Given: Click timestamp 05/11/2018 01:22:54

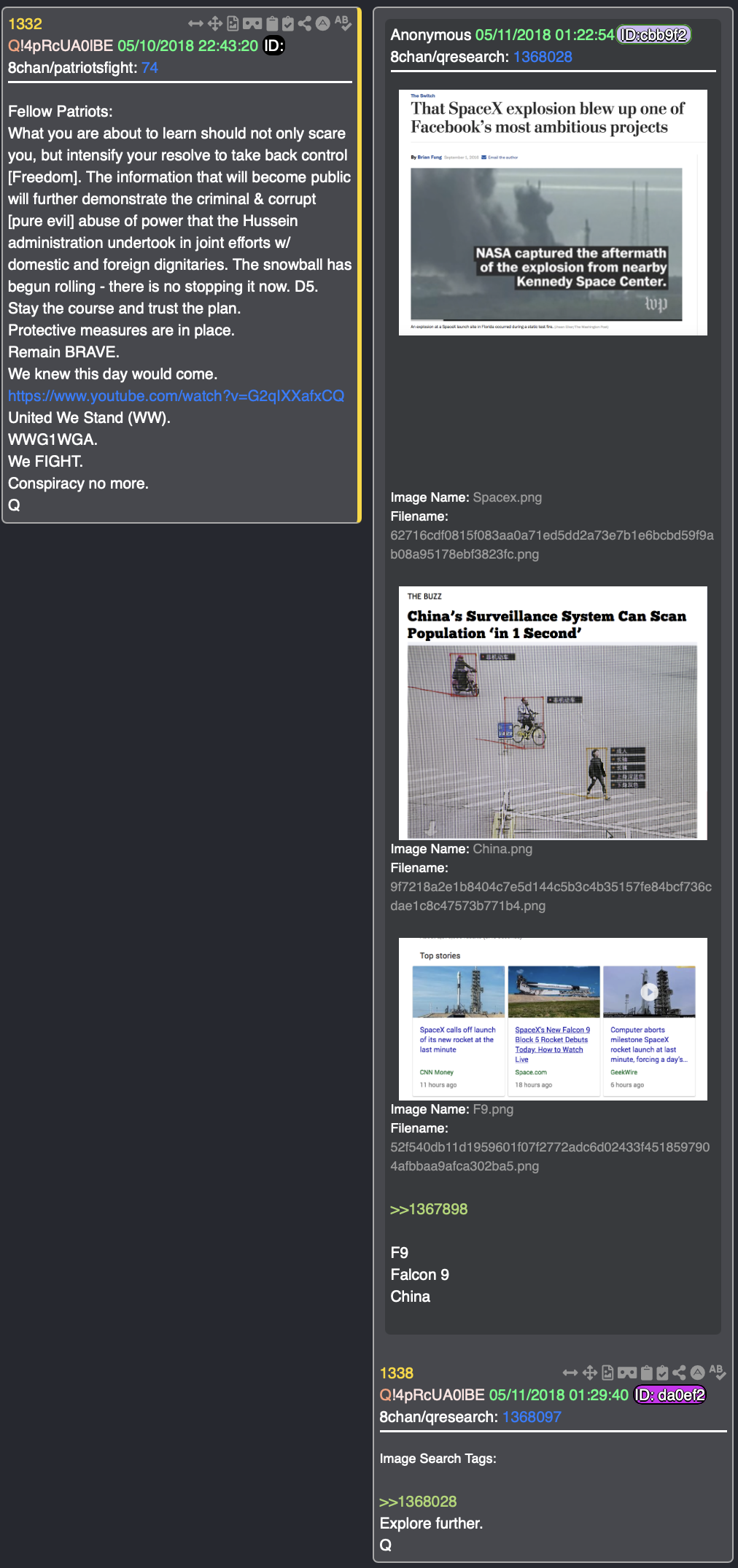Looking at the screenshot, I should tap(545, 35).
